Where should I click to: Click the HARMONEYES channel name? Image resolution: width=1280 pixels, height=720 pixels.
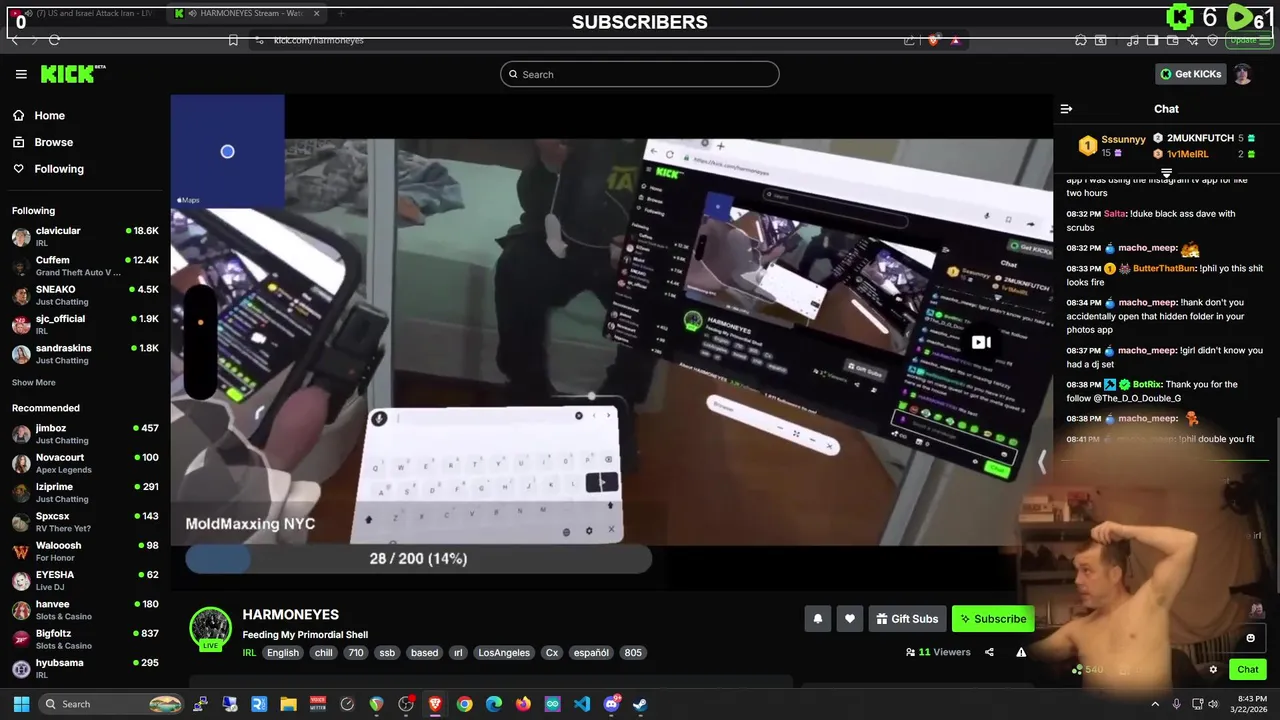(291, 614)
